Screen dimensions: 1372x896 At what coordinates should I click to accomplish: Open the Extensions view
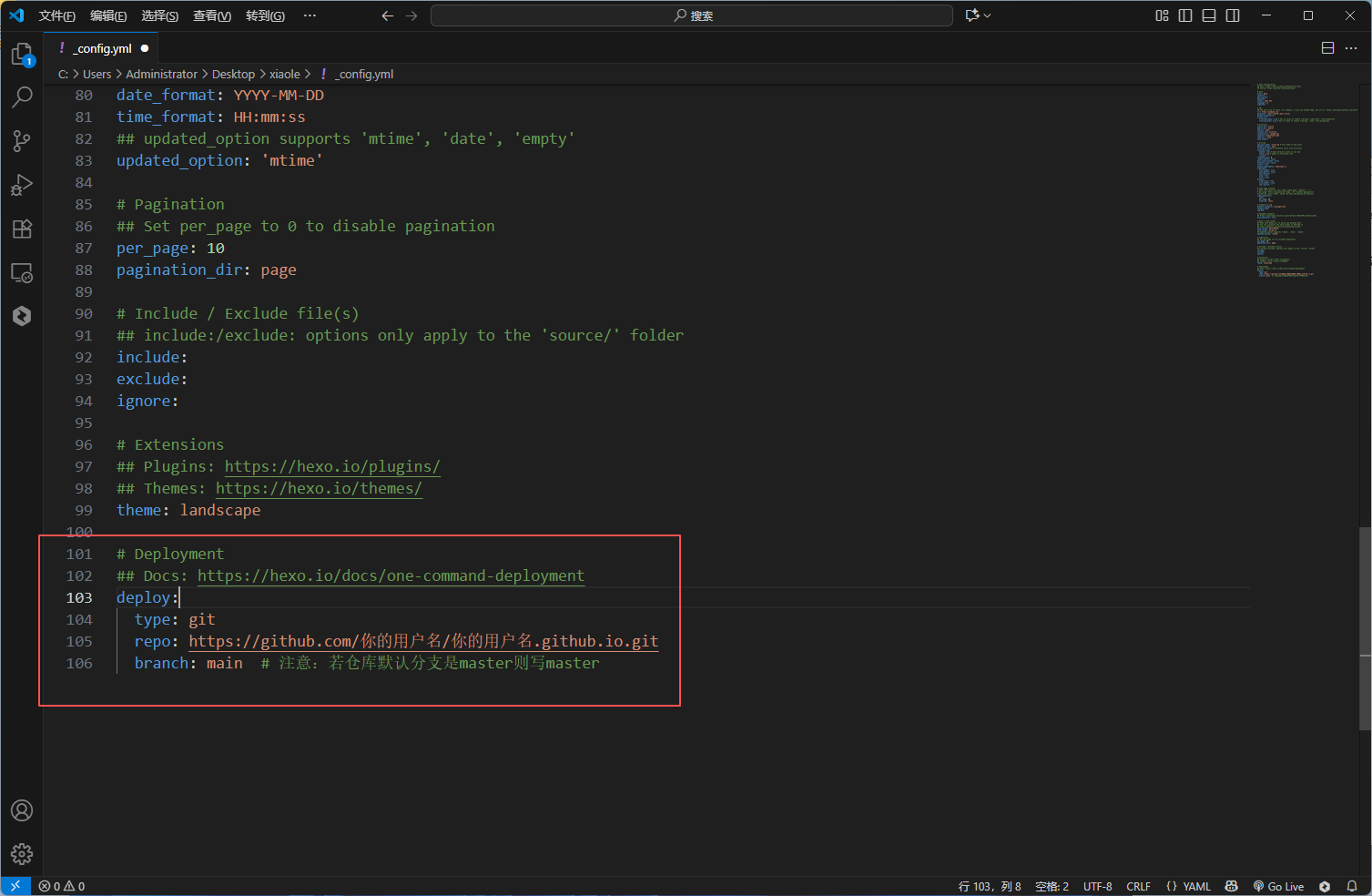click(22, 229)
